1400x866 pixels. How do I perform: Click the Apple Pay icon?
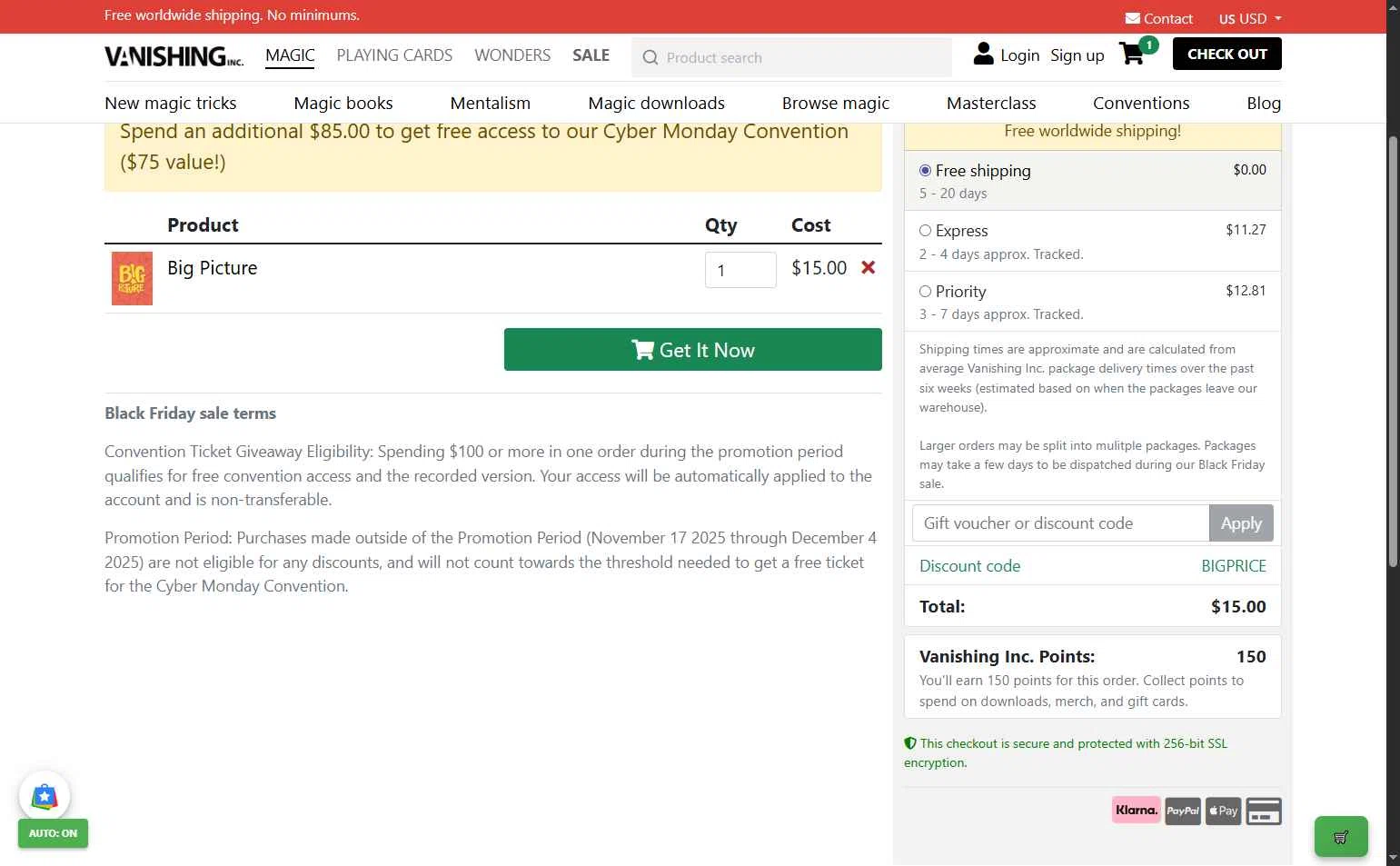click(1224, 811)
